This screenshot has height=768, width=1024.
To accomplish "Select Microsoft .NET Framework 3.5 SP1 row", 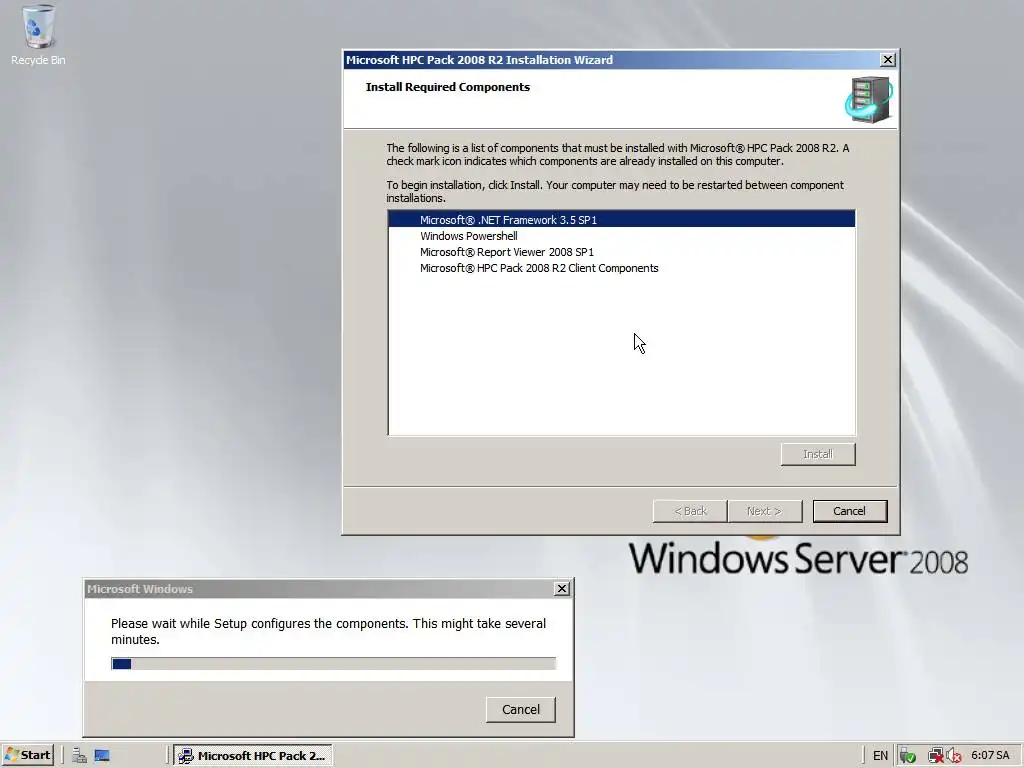I will point(621,219).
